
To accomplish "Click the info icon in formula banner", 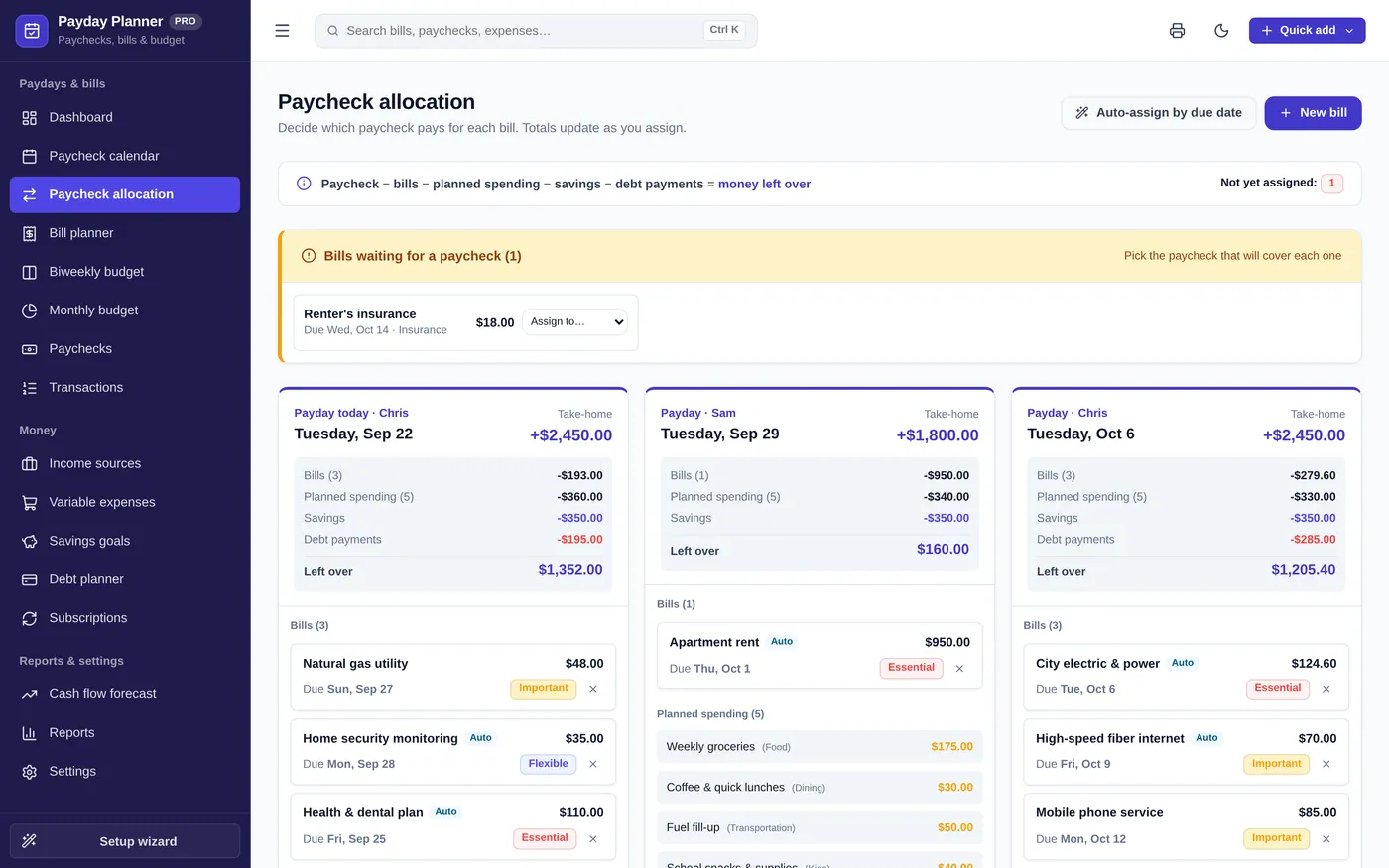I will (x=304, y=184).
